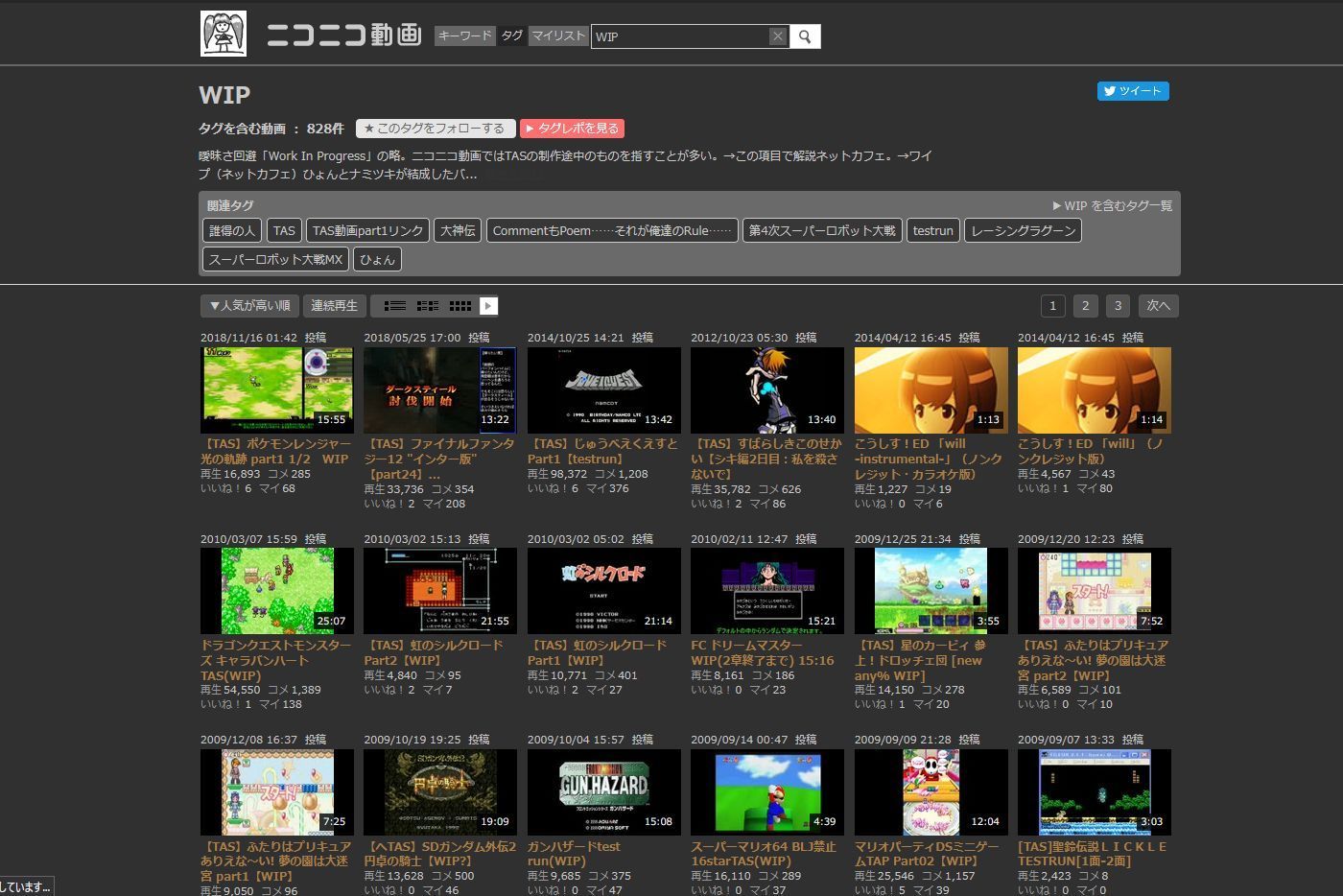The height and width of the screenshot is (896, 1343).
Task: Switch to single-column list view icon
Action: click(x=395, y=306)
